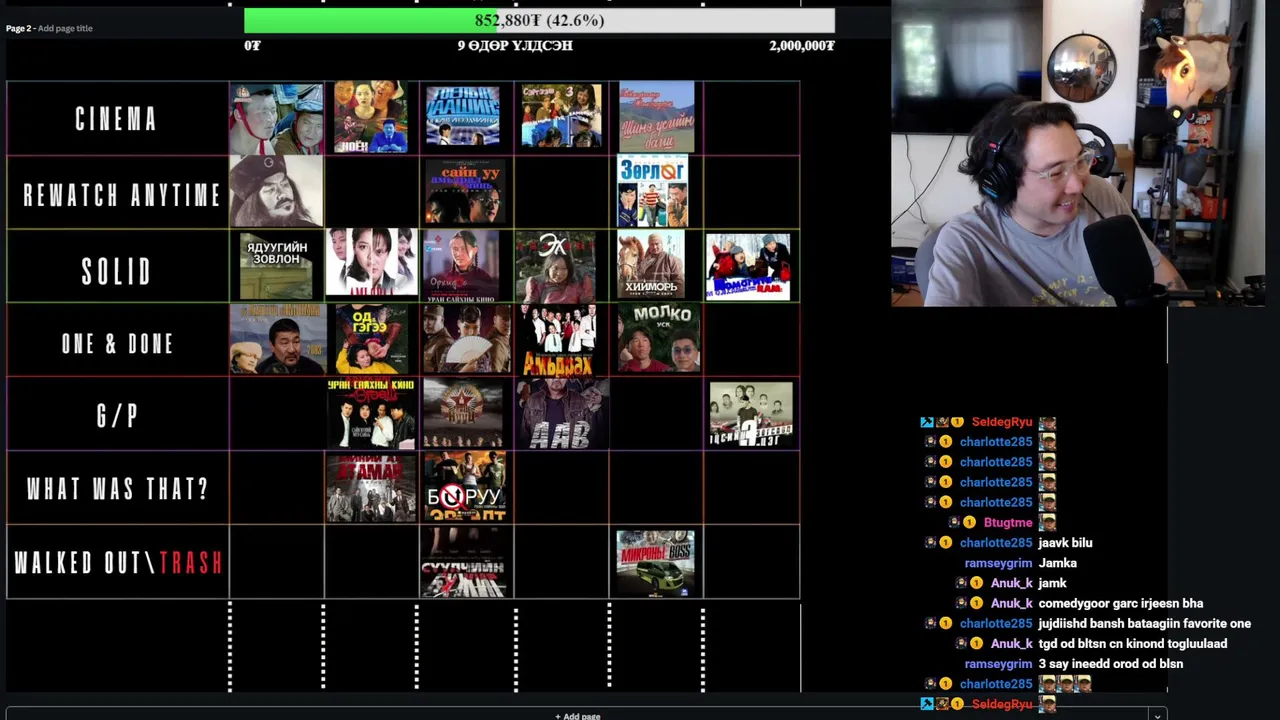1280x720 pixels.
Task: Click ramseygrim's name beside the 'Jamka' message
Action: [x=998, y=563]
